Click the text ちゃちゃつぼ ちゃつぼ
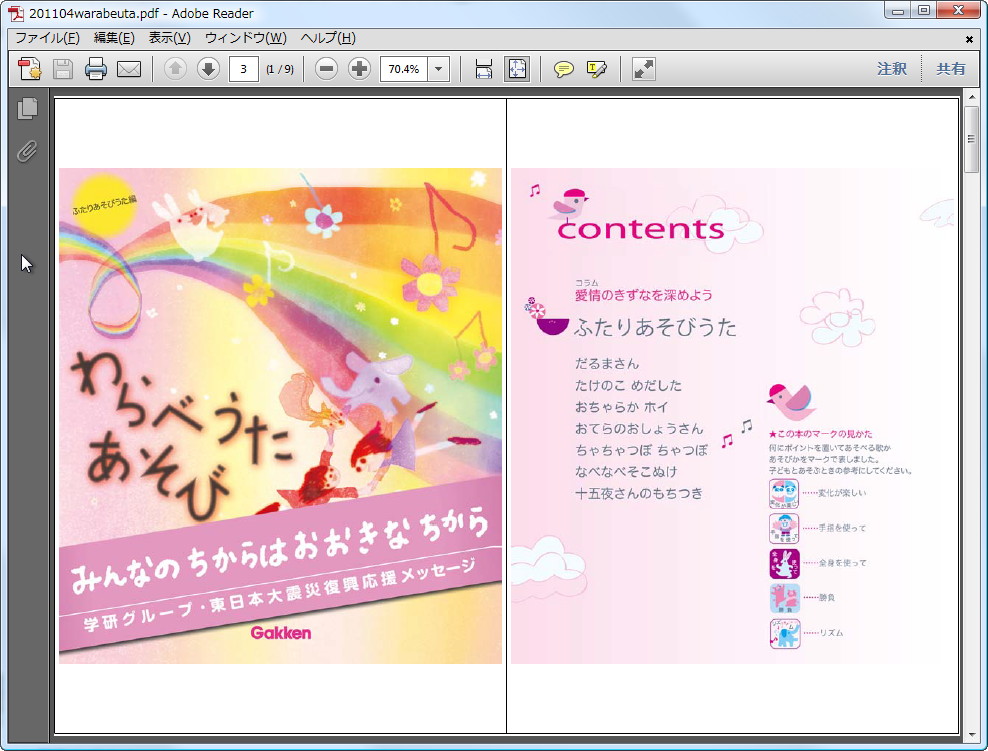The height and width of the screenshot is (751, 988). coord(641,450)
